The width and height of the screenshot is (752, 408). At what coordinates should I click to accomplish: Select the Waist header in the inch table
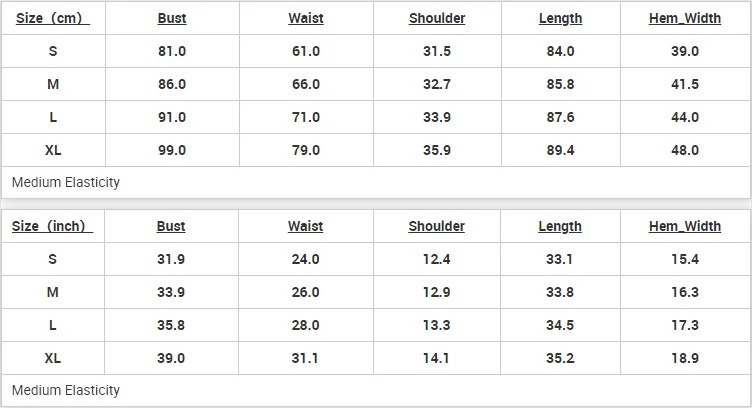[x=305, y=226]
